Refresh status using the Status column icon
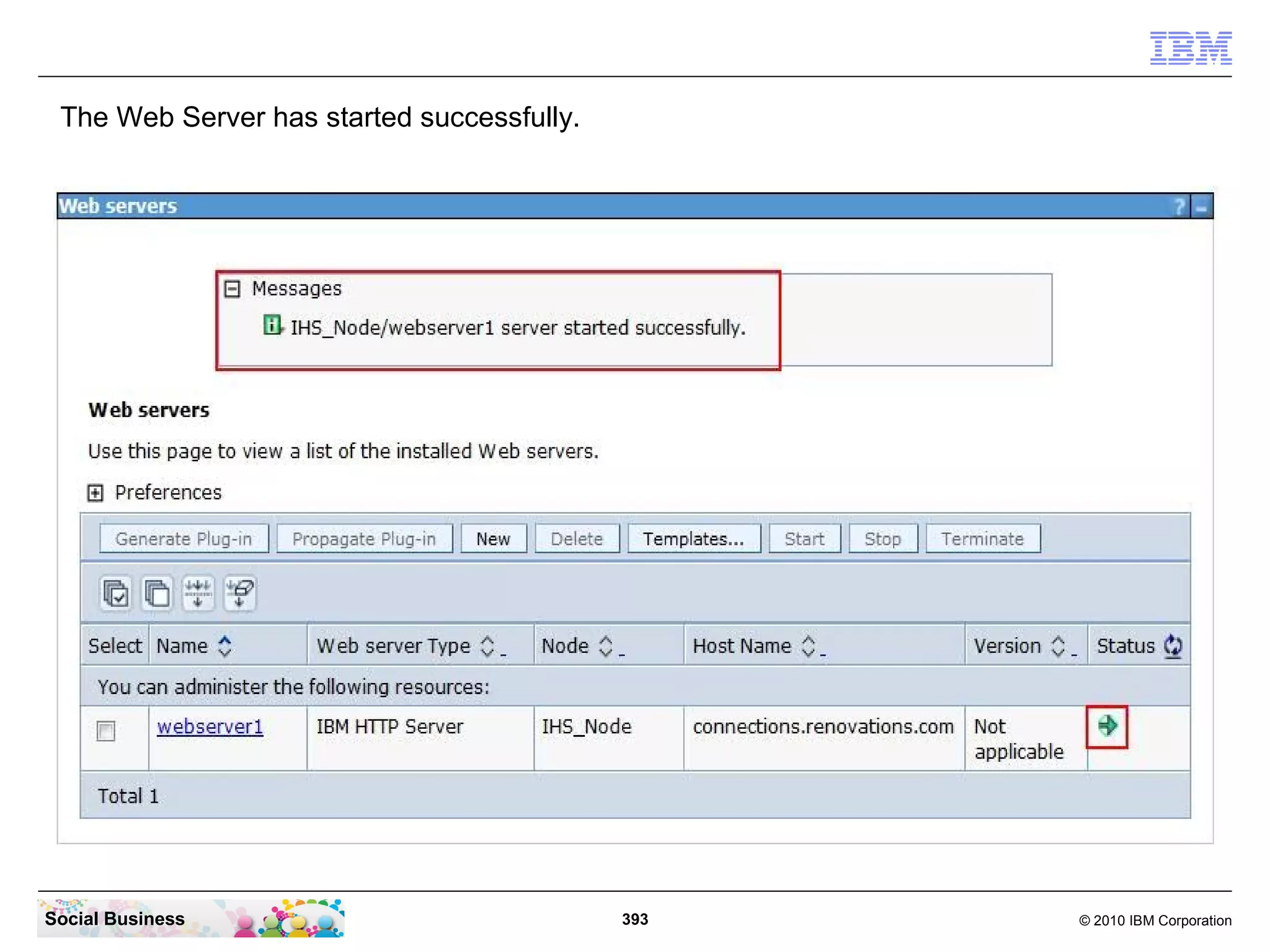 pos(1173,646)
